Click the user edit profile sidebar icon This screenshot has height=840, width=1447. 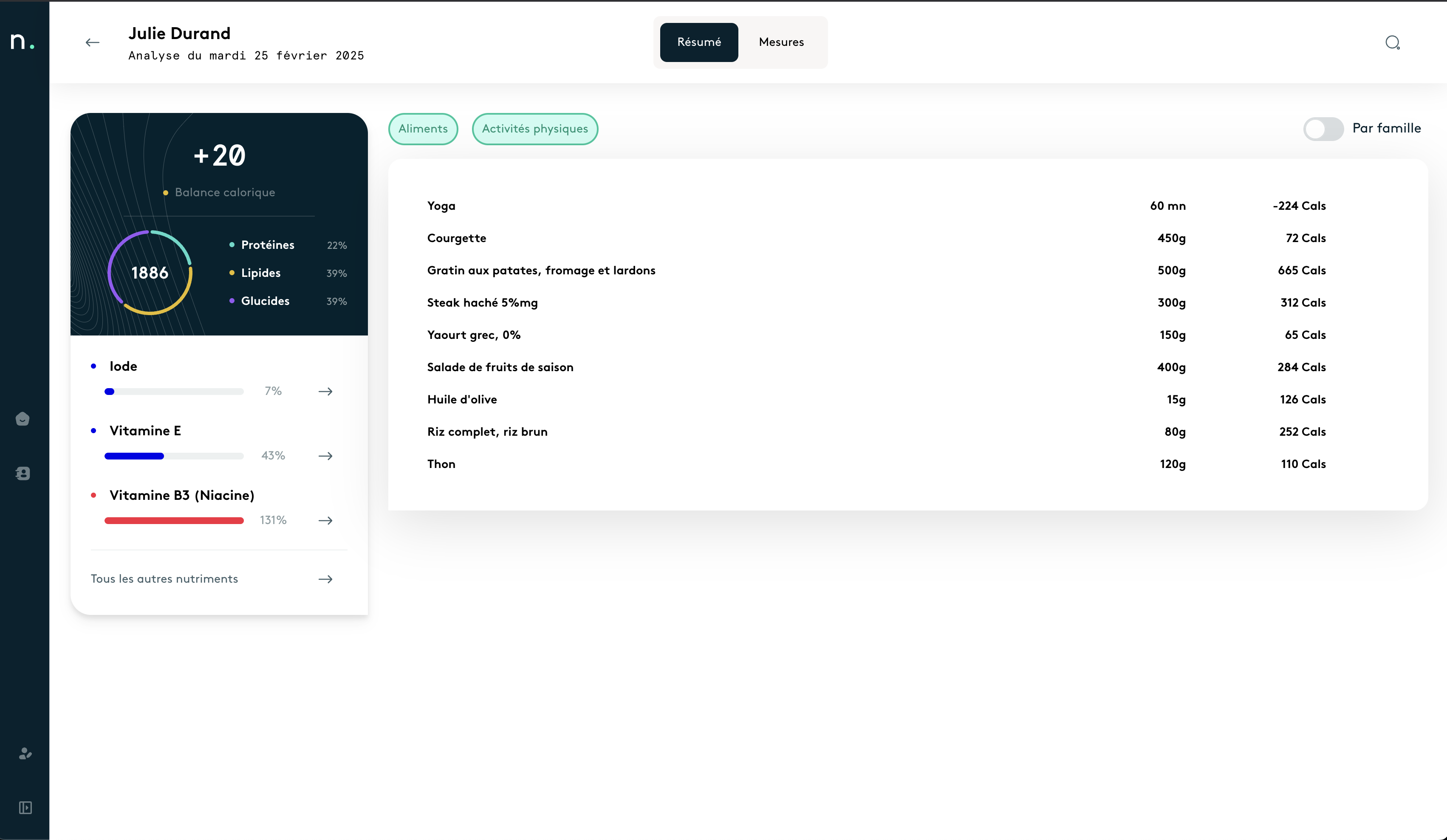pyautogui.click(x=25, y=753)
